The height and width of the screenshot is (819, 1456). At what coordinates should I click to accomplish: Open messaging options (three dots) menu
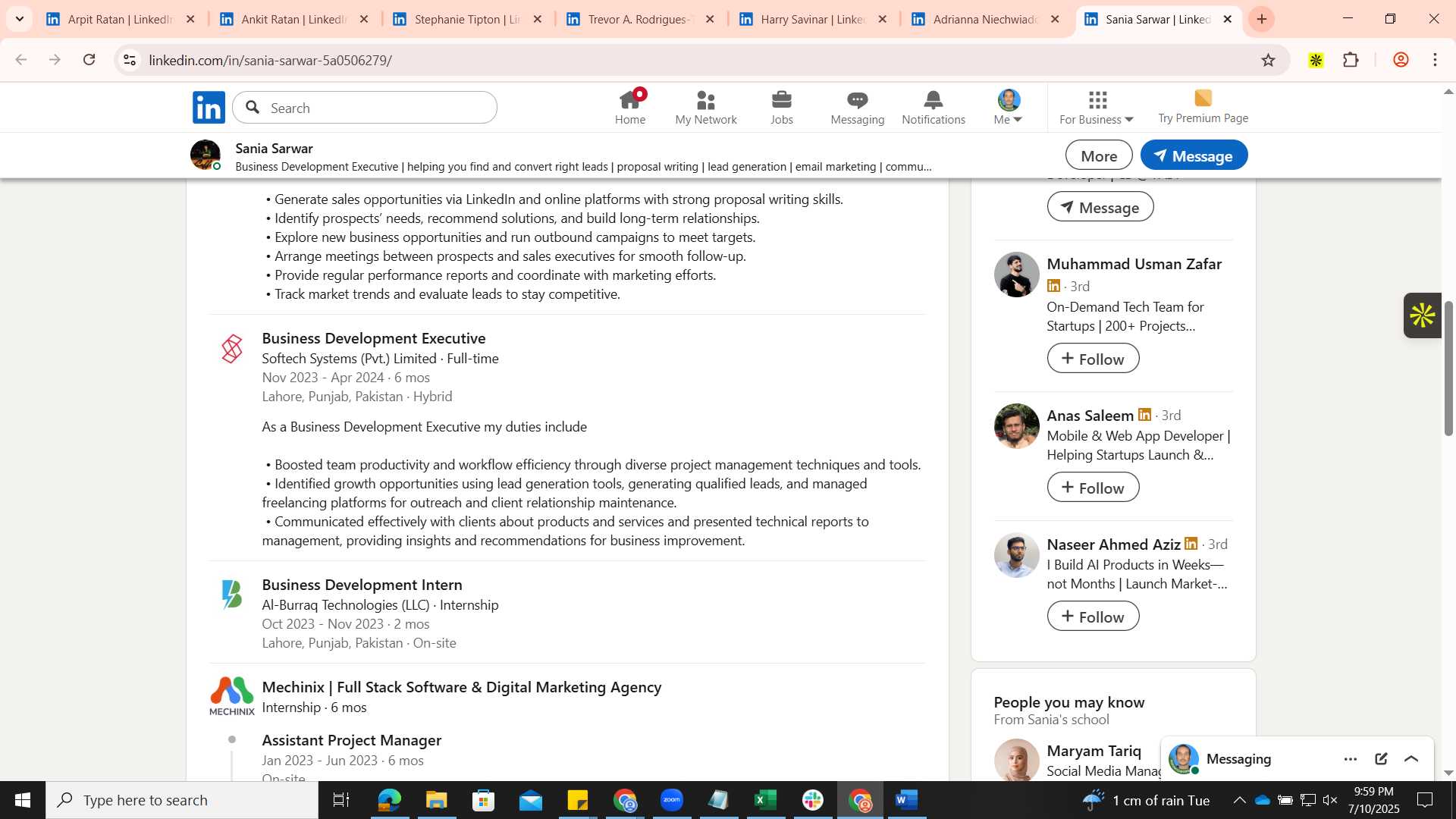tap(1351, 759)
